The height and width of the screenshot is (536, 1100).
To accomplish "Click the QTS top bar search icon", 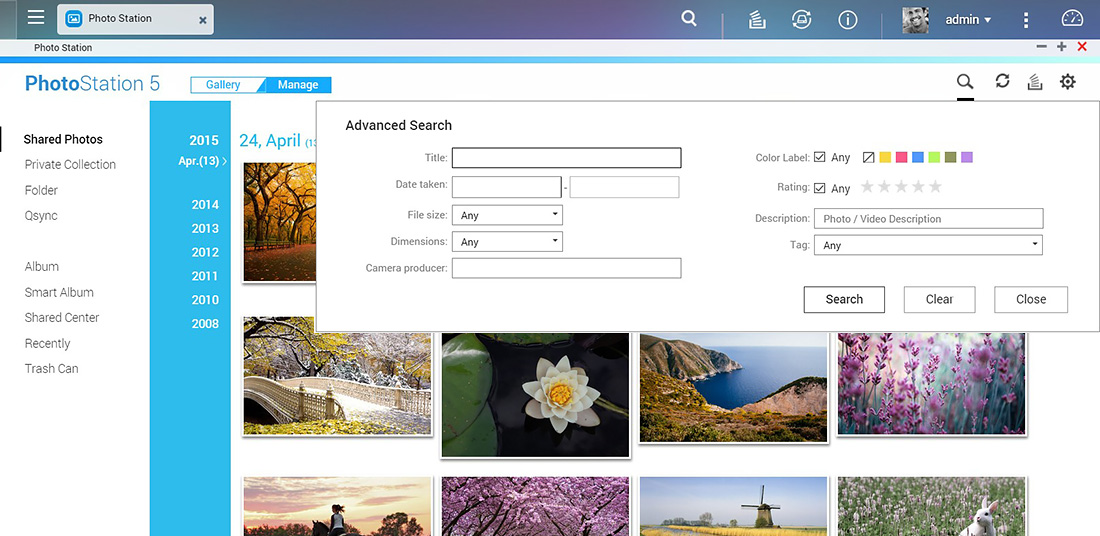I will (689, 19).
